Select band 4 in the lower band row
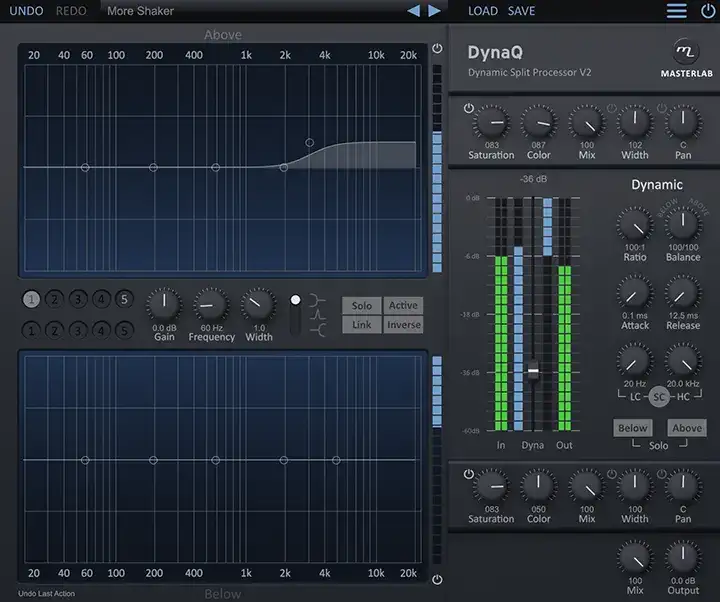 tap(101, 330)
